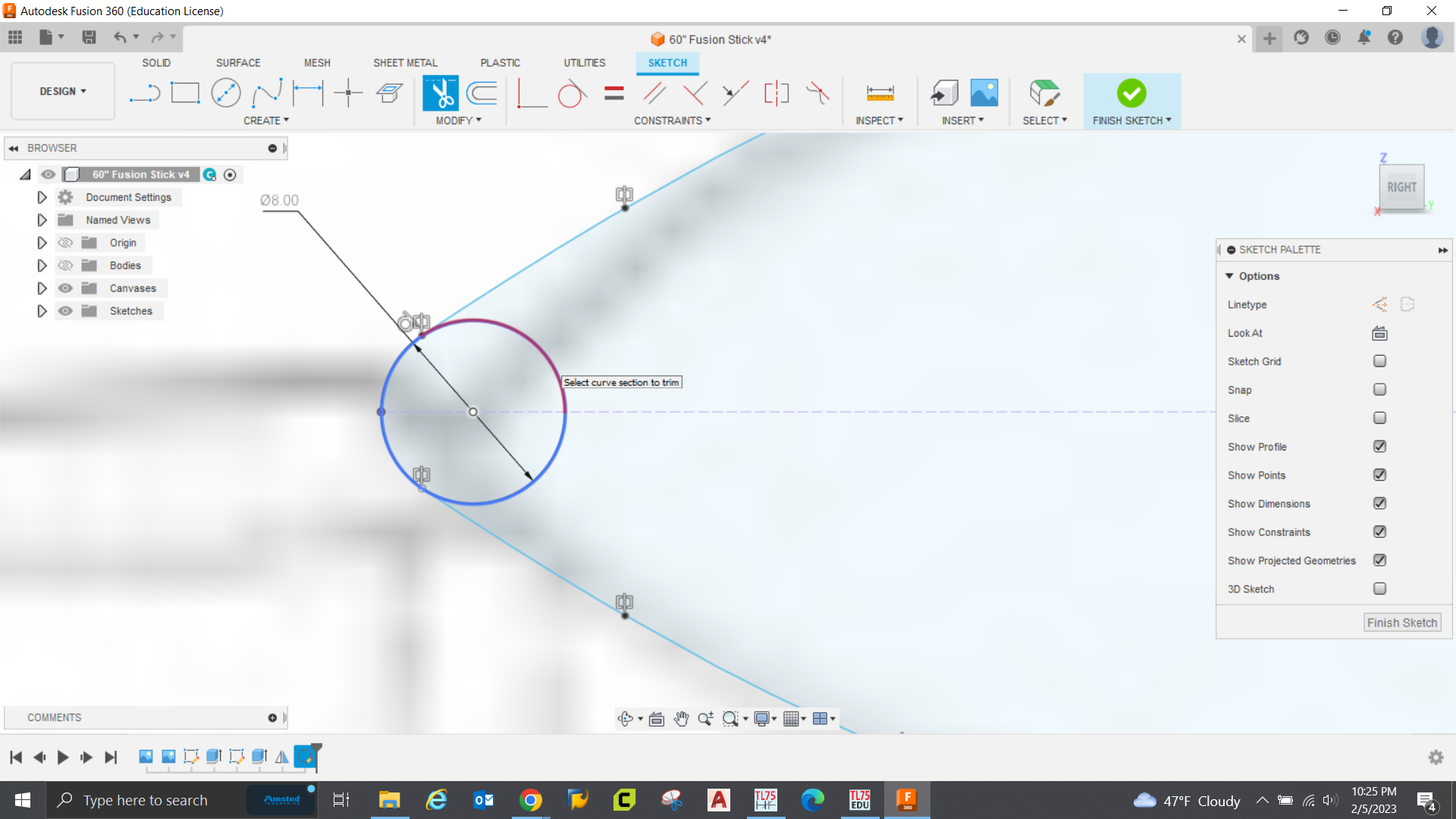Image resolution: width=1456 pixels, height=819 pixels.
Task: Expand the Create dropdown menu
Action: click(x=266, y=120)
